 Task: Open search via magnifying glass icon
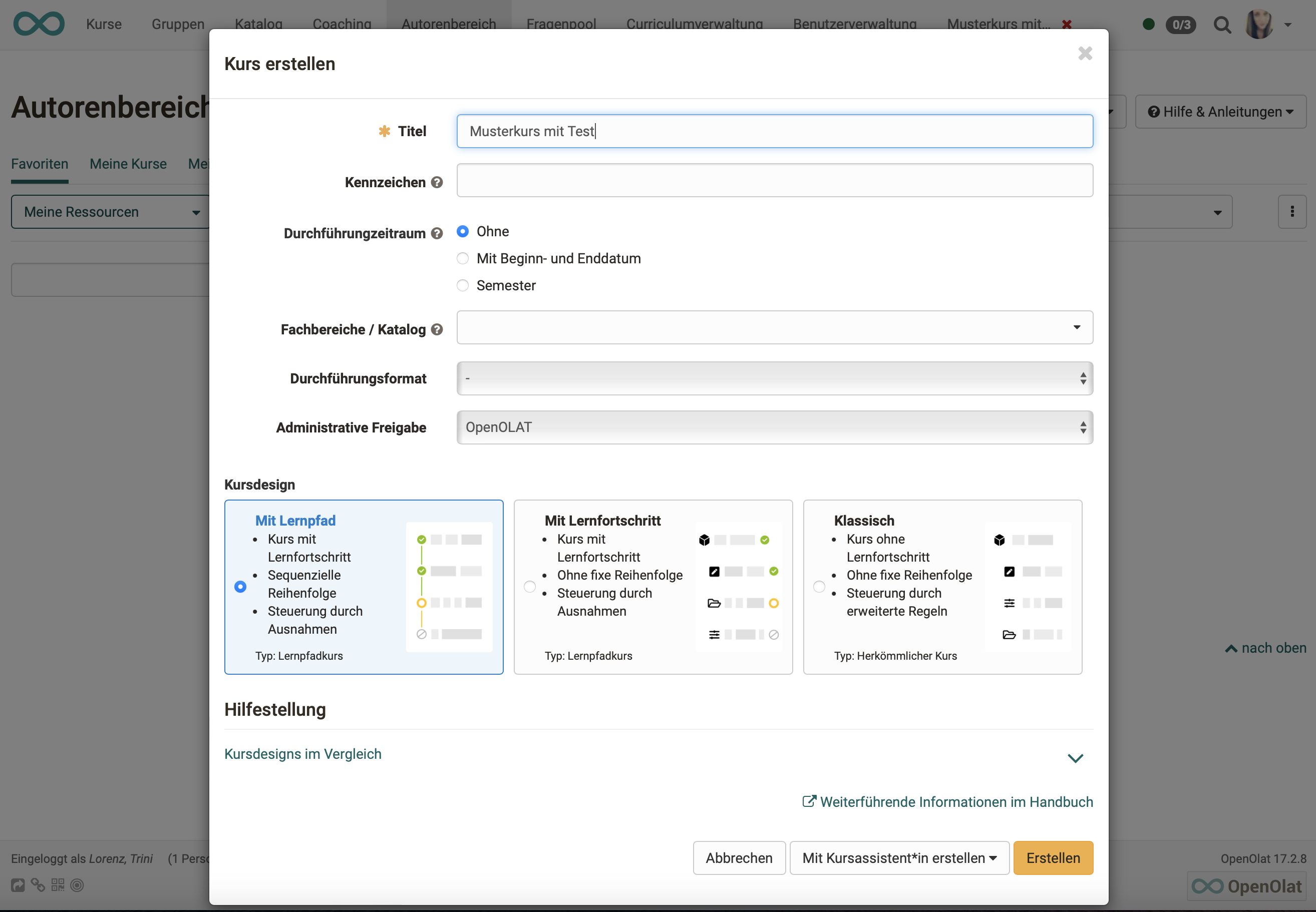click(x=1222, y=25)
